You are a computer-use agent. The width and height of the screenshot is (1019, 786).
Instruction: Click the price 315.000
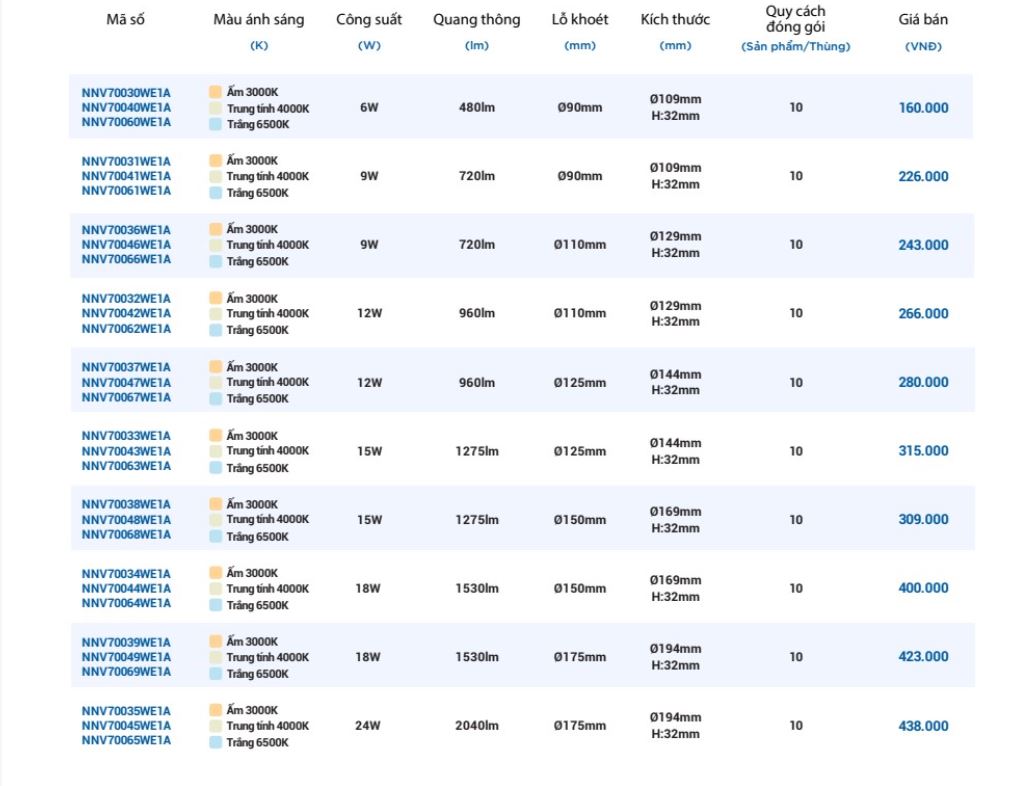coord(923,451)
